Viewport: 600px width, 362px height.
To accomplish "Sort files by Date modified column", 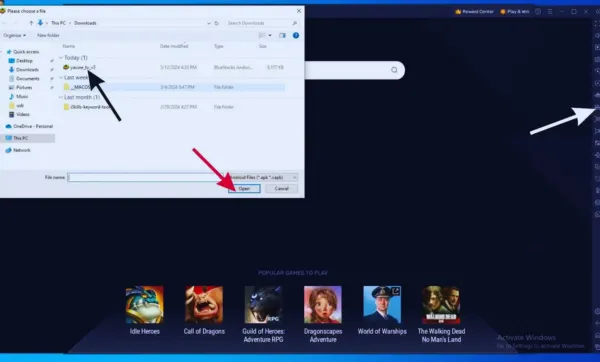I will 174,46.
